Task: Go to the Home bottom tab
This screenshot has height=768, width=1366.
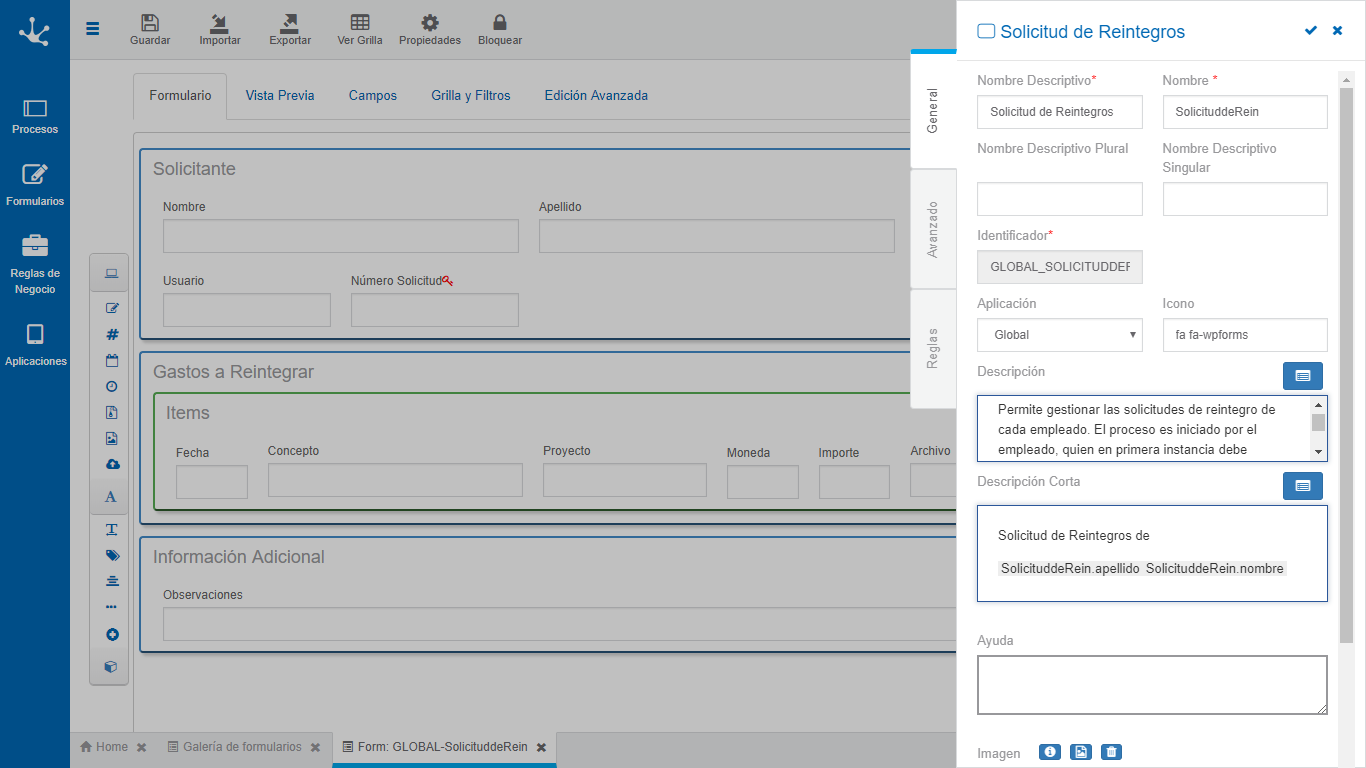Action: tap(104, 747)
